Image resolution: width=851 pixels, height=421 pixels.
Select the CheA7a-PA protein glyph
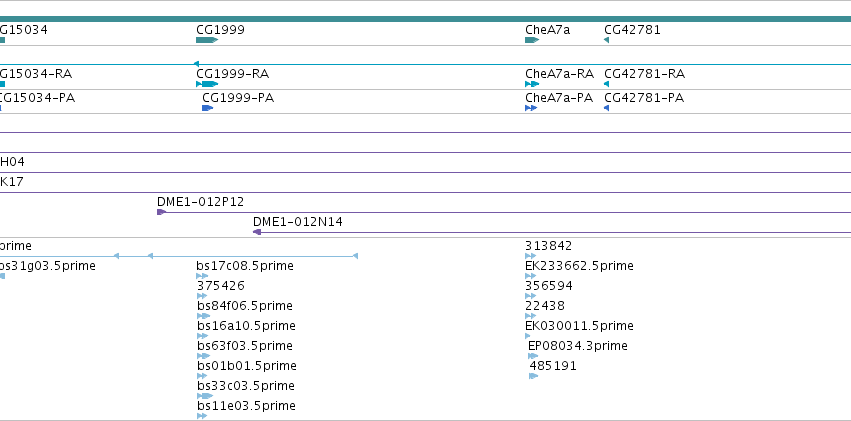[x=531, y=108]
